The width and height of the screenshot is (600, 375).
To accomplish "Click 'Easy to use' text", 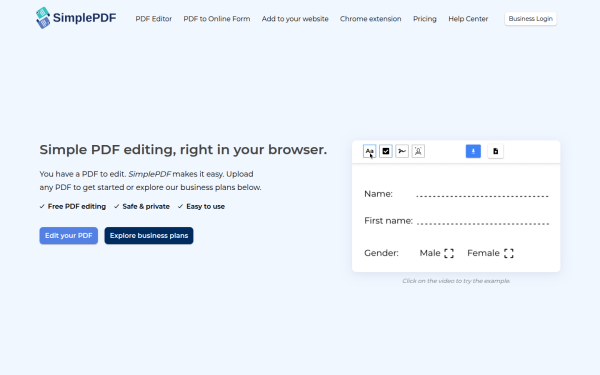I will pos(205,207).
